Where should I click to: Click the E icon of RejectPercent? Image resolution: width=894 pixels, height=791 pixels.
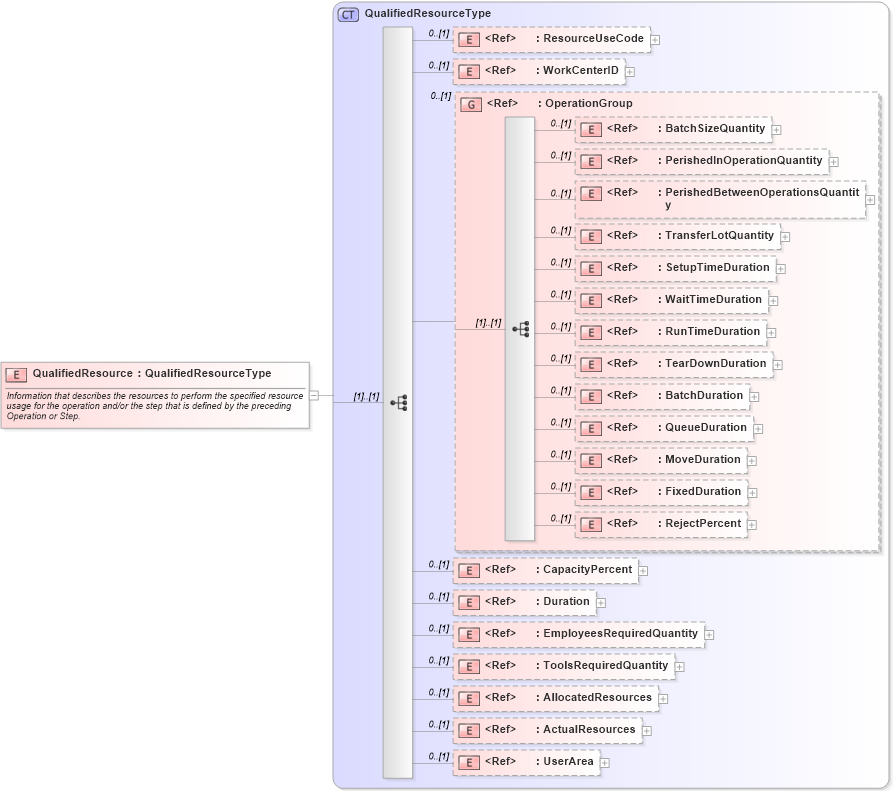(x=591, y=523)
